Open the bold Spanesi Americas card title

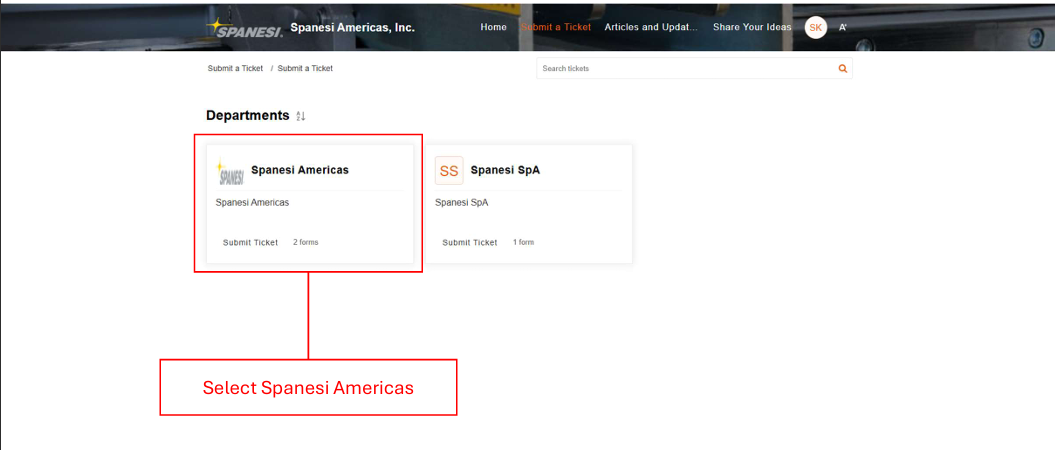pyautogui.click(x=300, y=170)
